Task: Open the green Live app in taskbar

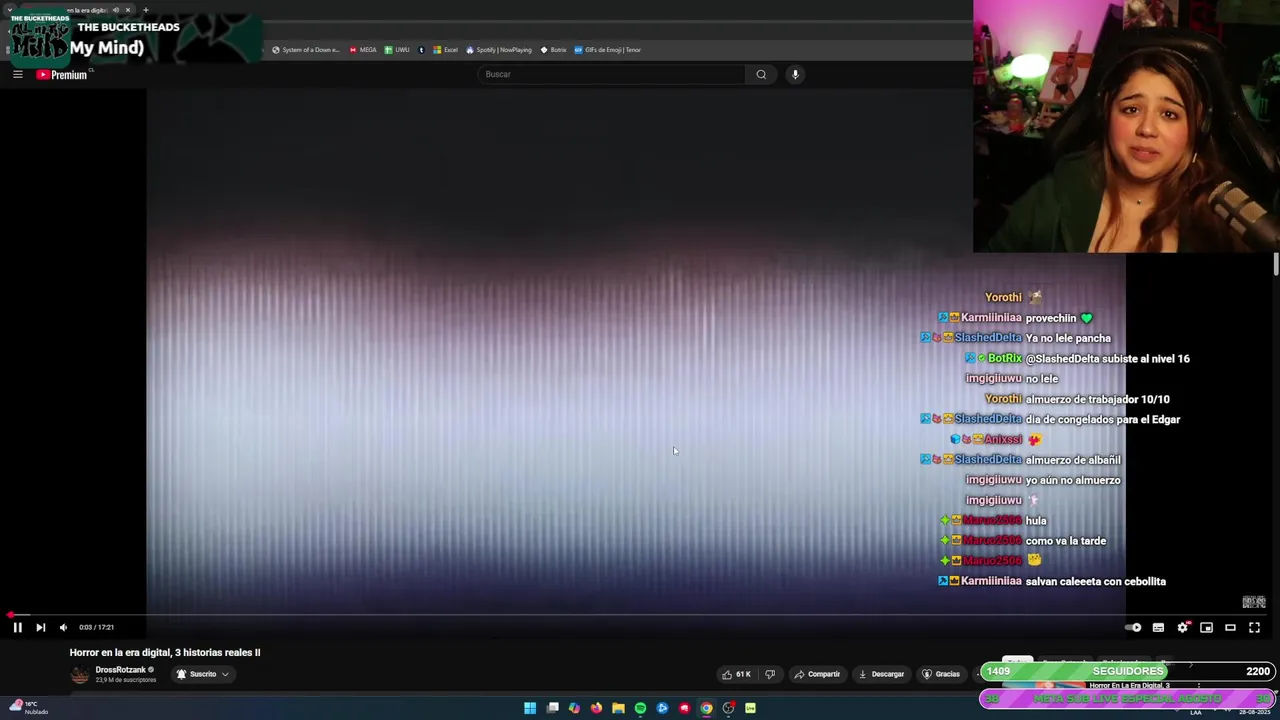Action: pos(750,708)
